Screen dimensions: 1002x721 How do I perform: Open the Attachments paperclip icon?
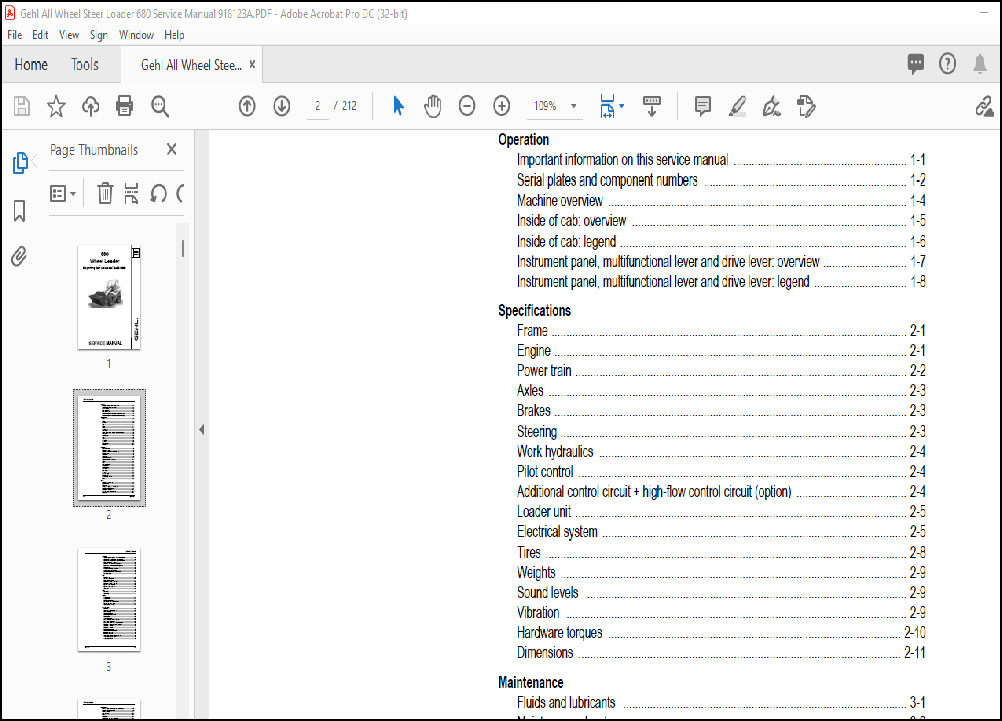click(19, 256)
